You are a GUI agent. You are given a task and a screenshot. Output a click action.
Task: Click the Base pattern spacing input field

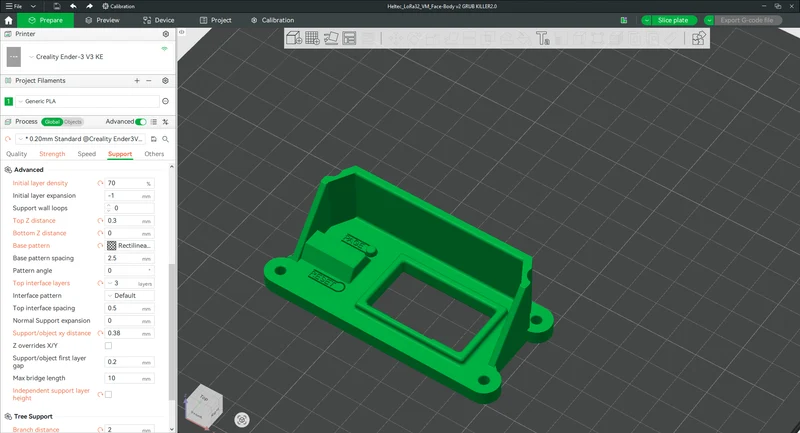(130, 258)
